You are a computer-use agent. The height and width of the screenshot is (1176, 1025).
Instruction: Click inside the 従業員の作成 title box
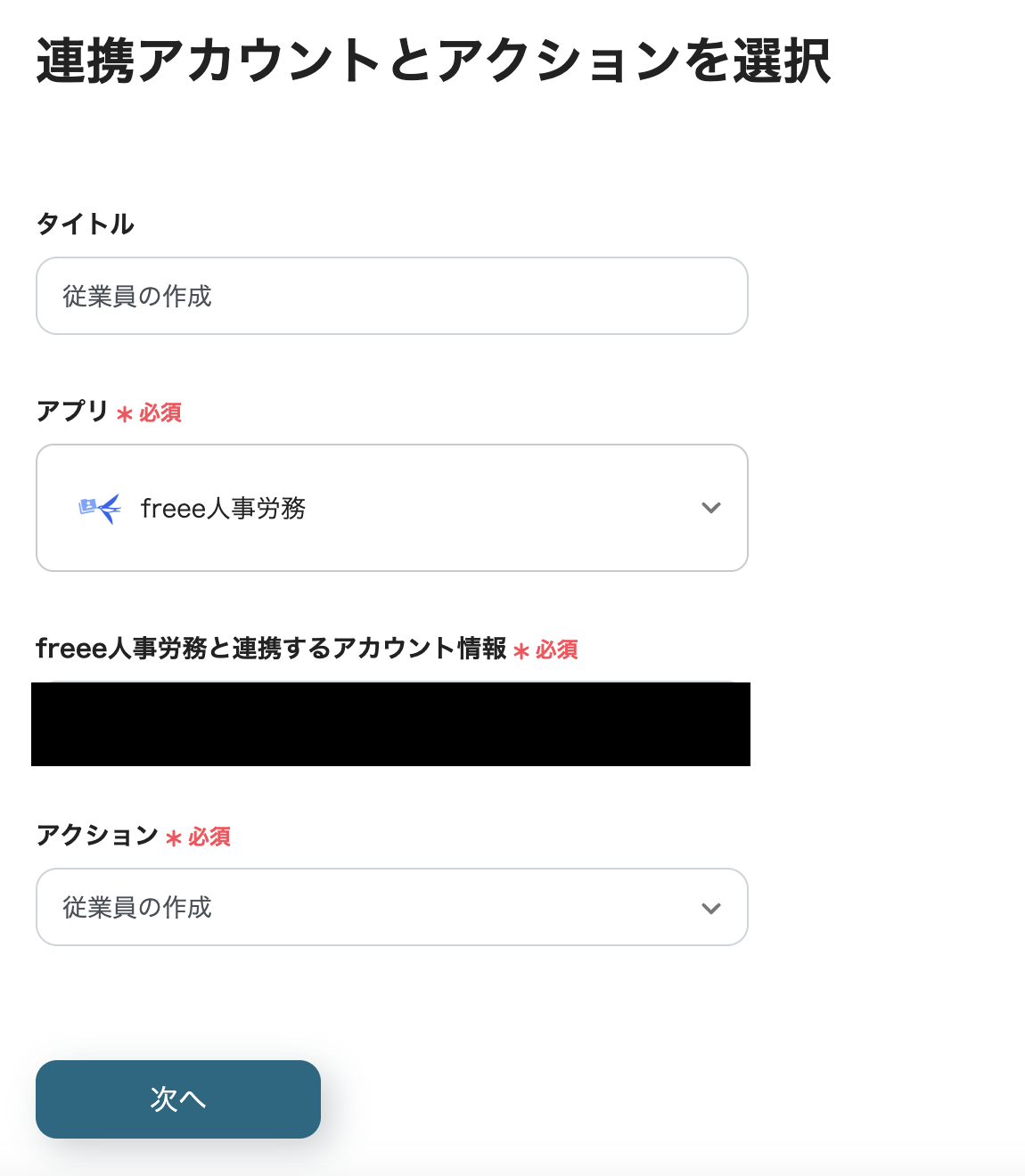[392, 296]
